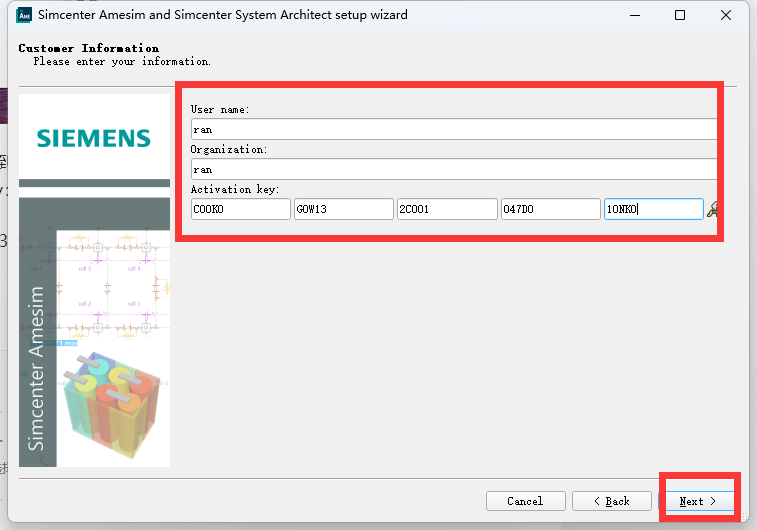
Task: Click the key icon beside activation key fields
Action: pos(712,209)
